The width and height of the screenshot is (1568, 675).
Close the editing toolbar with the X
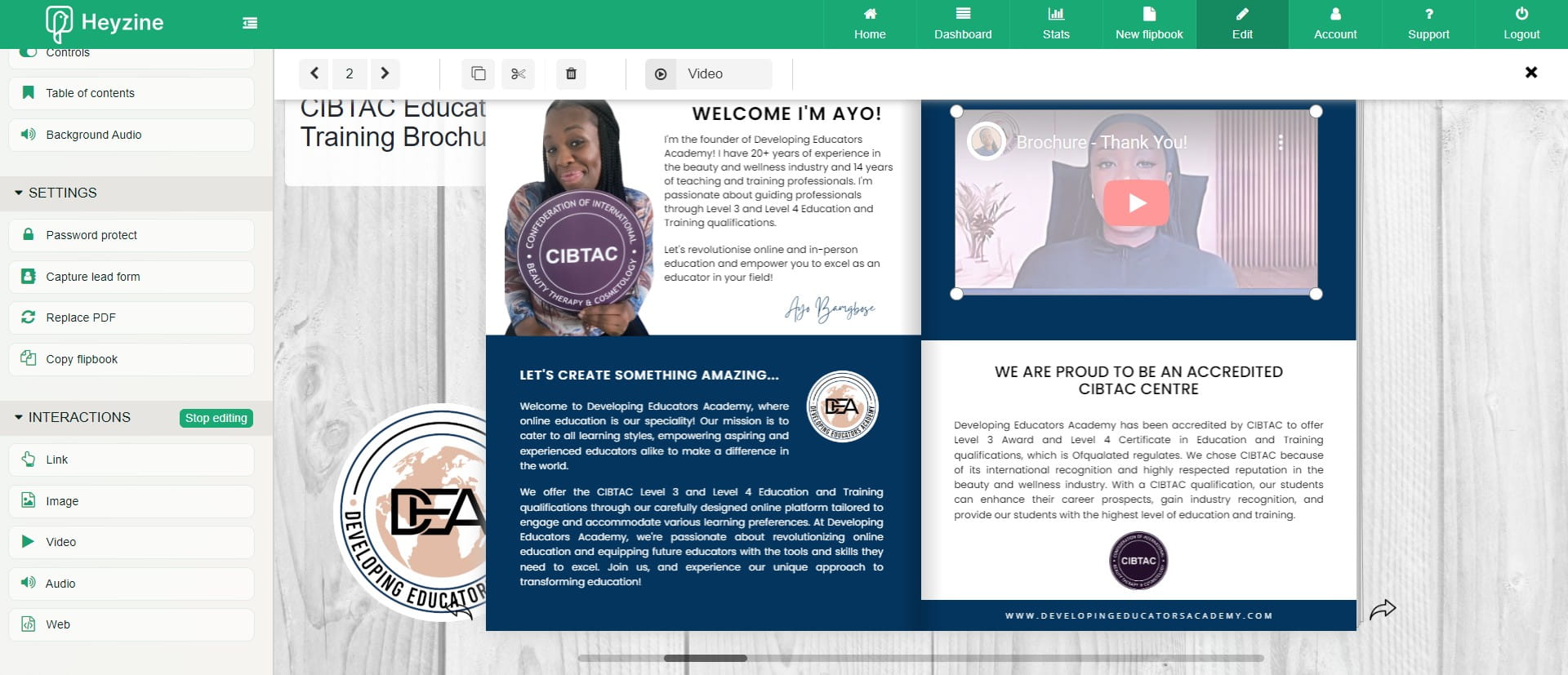click(1531, 73)
